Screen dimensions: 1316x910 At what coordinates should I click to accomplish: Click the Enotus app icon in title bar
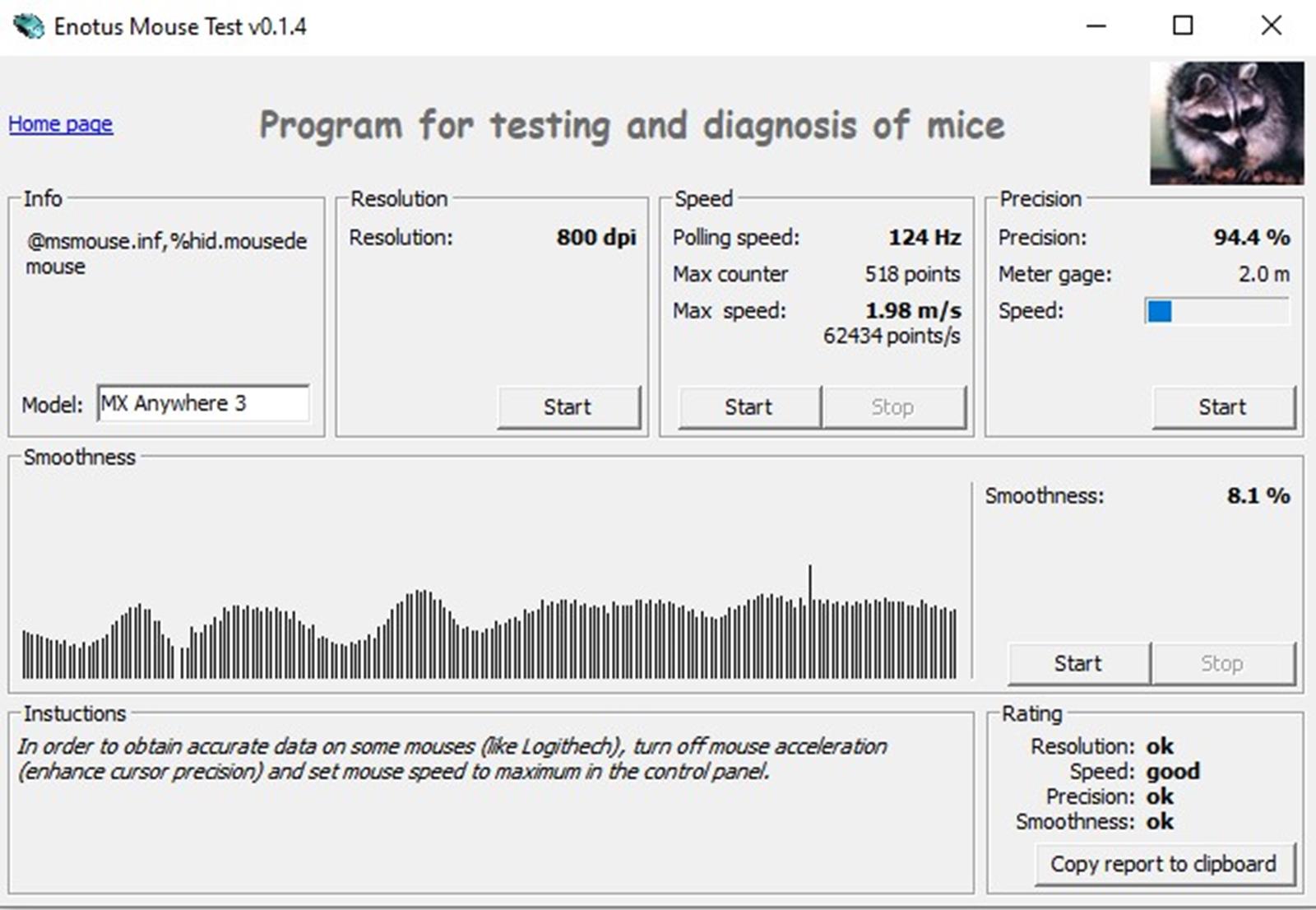click(28, 26)
